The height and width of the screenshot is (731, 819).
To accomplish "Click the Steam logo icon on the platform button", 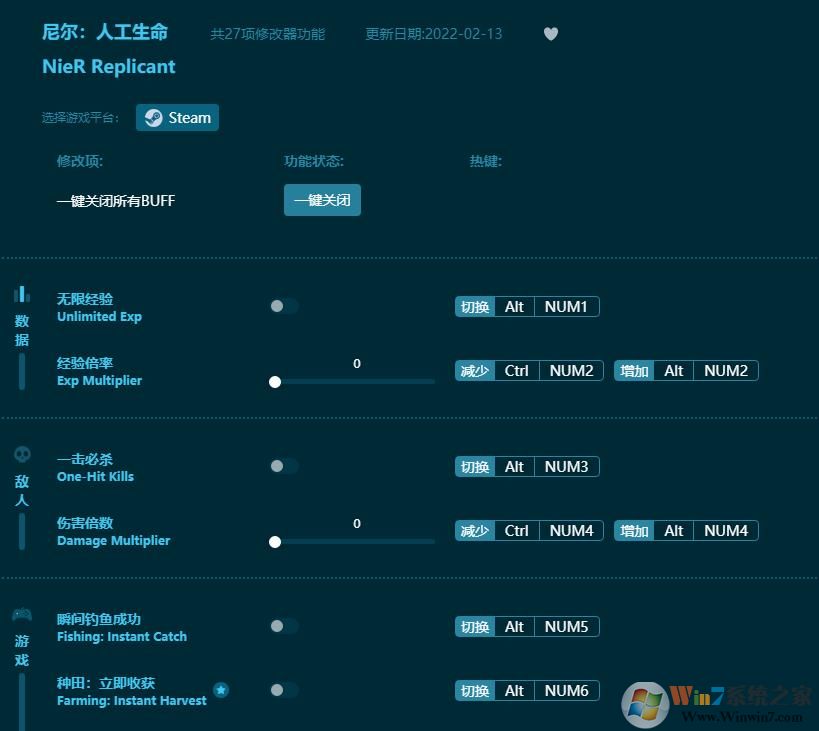I will (154, 117).
